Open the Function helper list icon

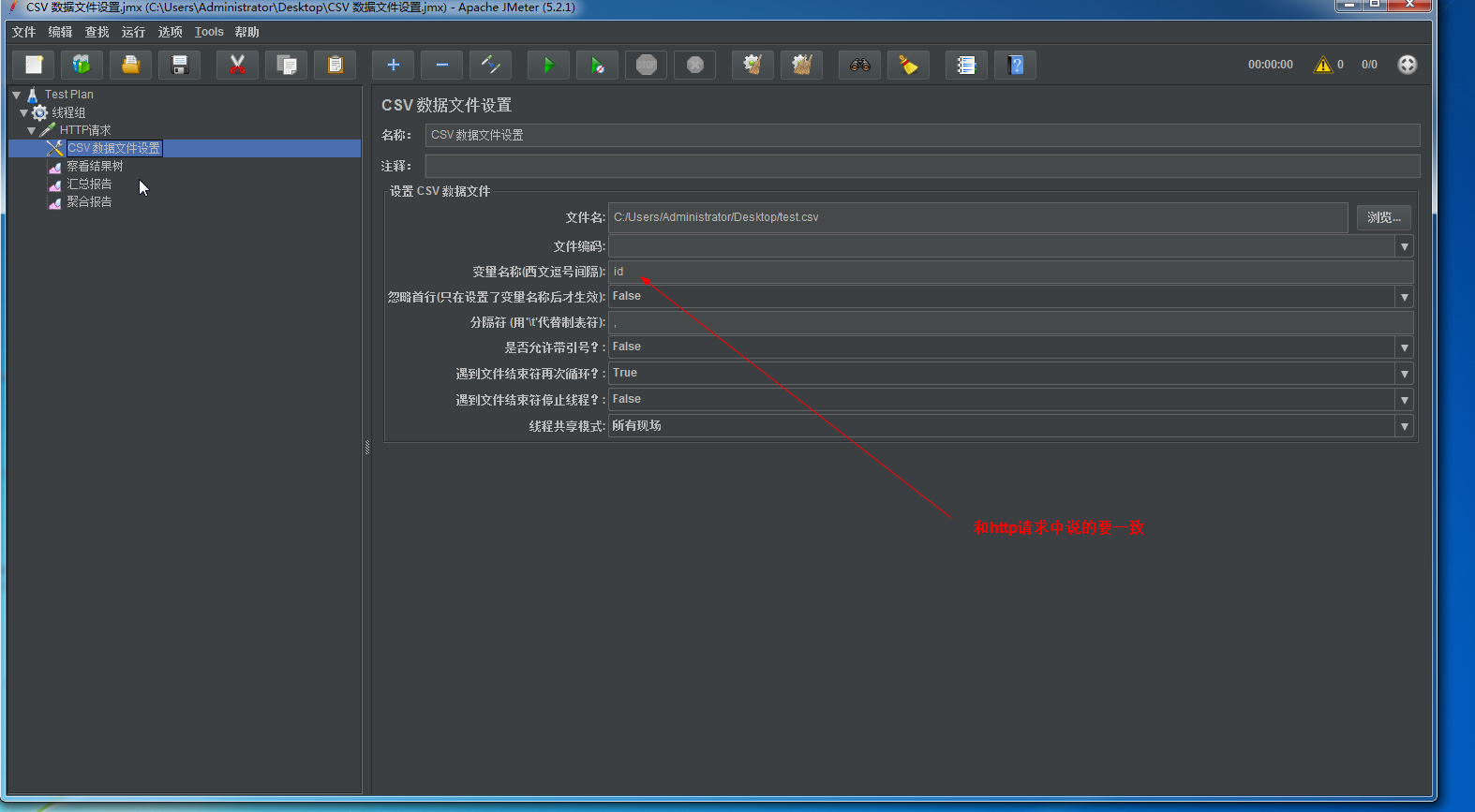point(966,65)
